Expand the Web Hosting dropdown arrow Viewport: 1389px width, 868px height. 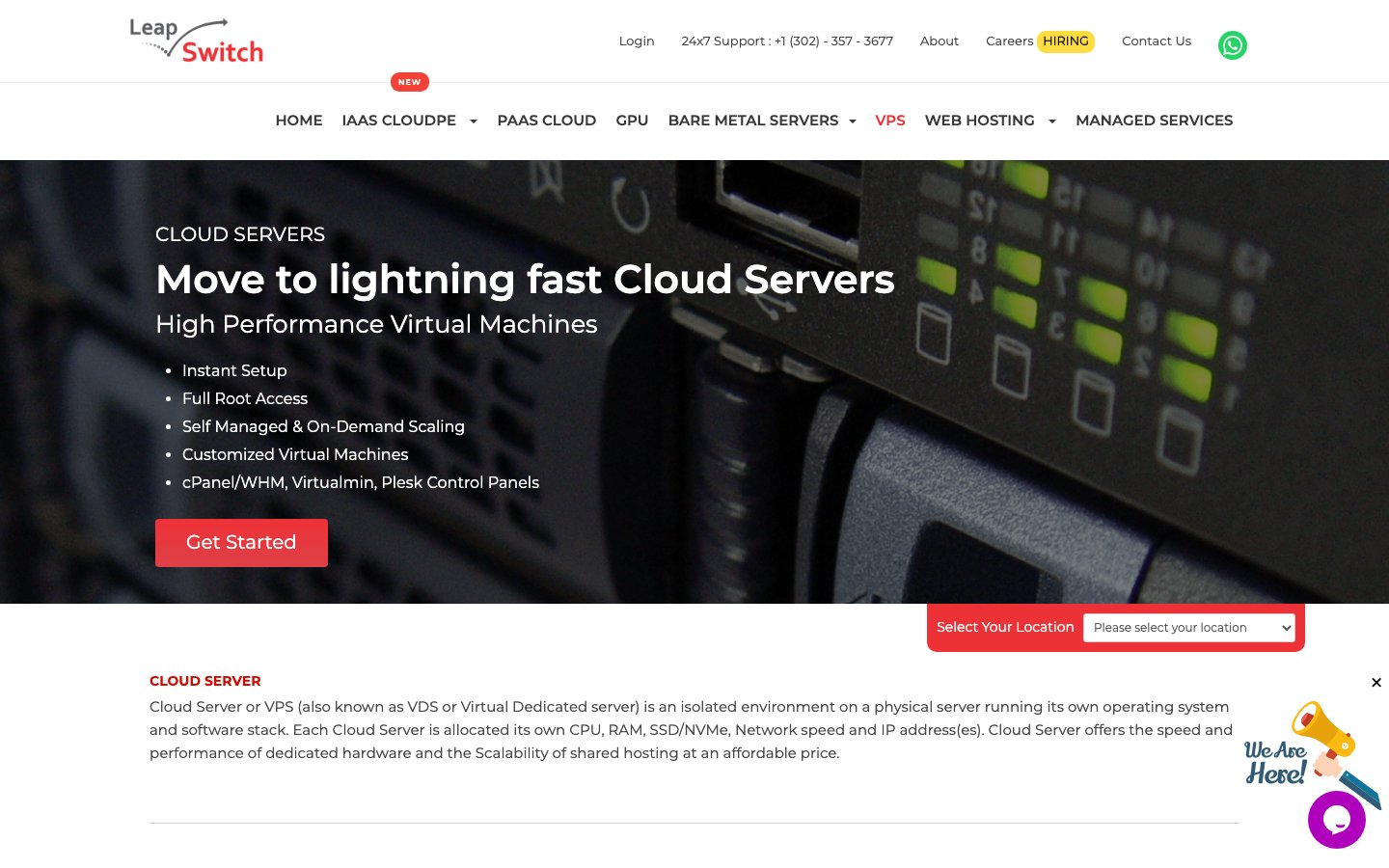tap(1051, 122)
